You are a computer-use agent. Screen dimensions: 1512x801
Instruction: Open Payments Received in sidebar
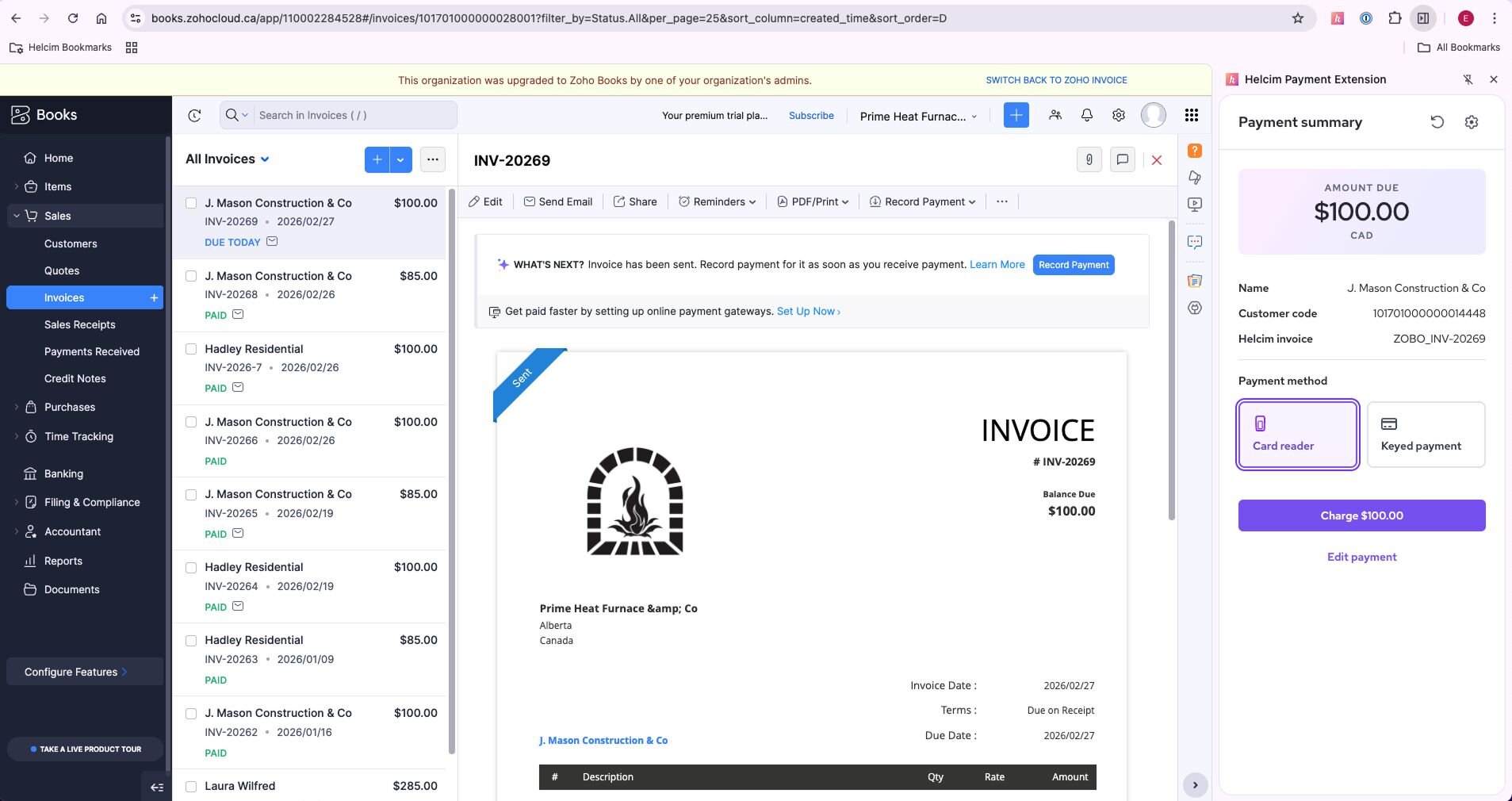click(92, 352)
